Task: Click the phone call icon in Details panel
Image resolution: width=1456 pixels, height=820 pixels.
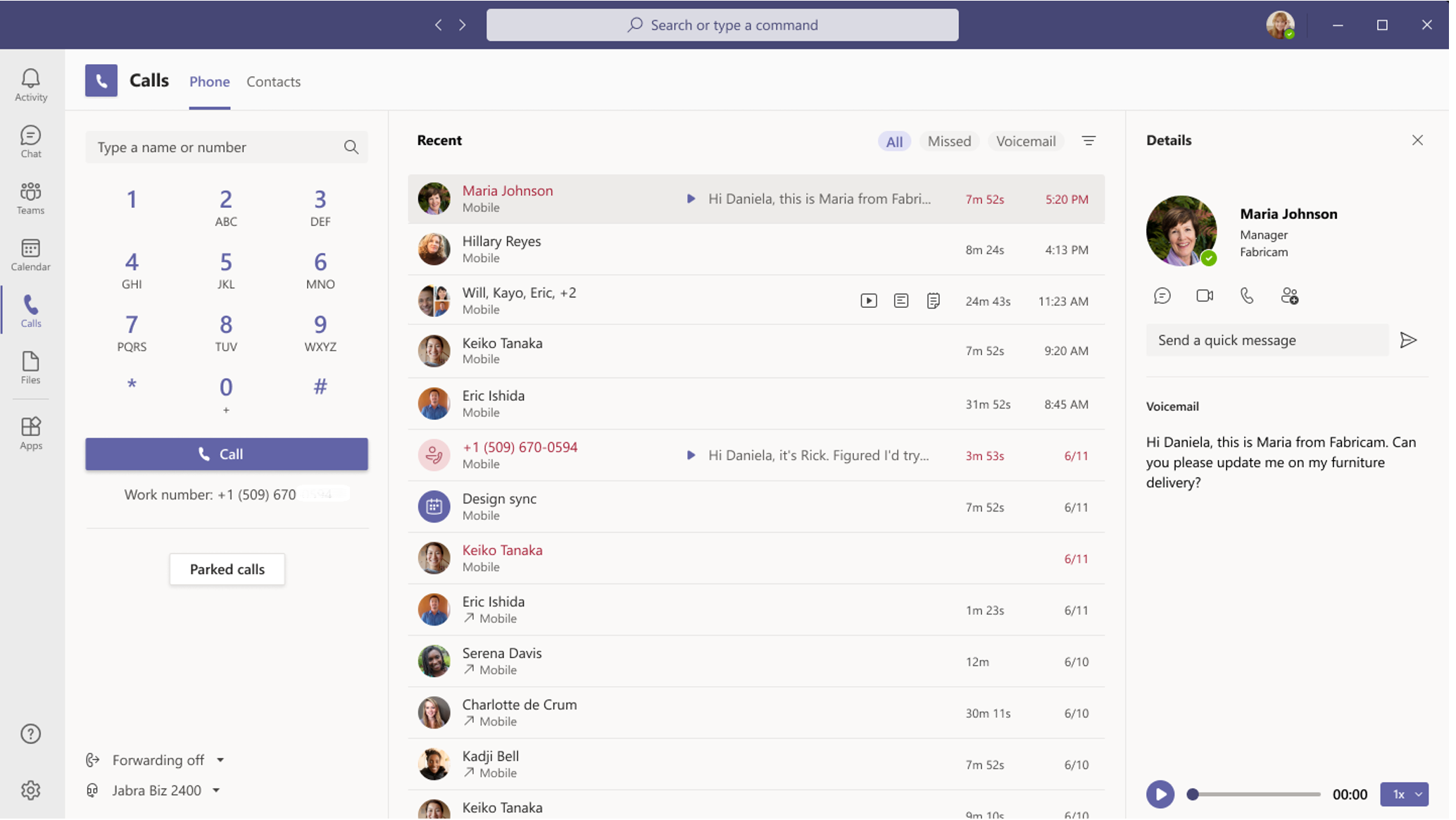Action: point(1247,296)
